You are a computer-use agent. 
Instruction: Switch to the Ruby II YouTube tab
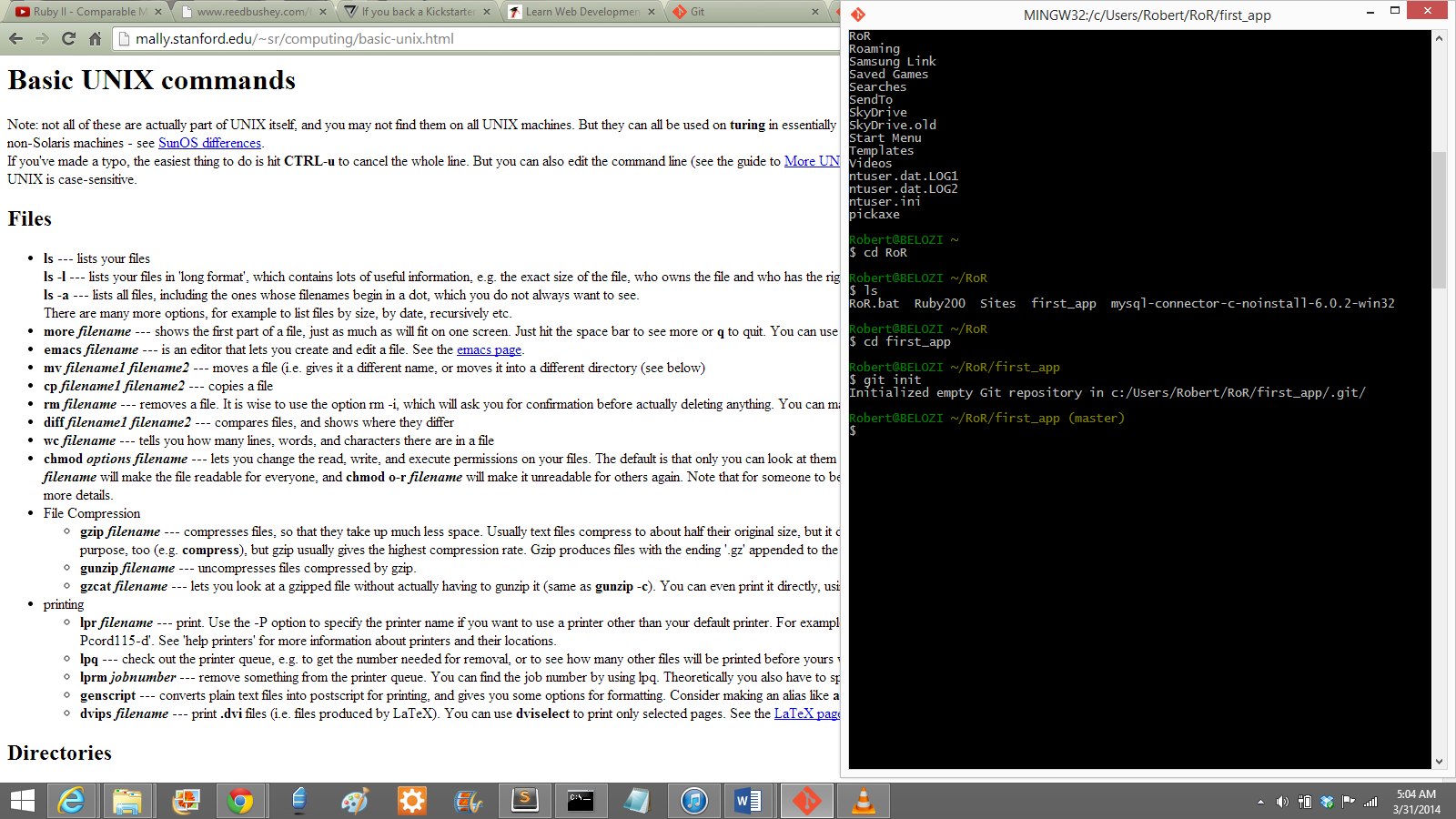pyautogui.click(x=89, y=12)
